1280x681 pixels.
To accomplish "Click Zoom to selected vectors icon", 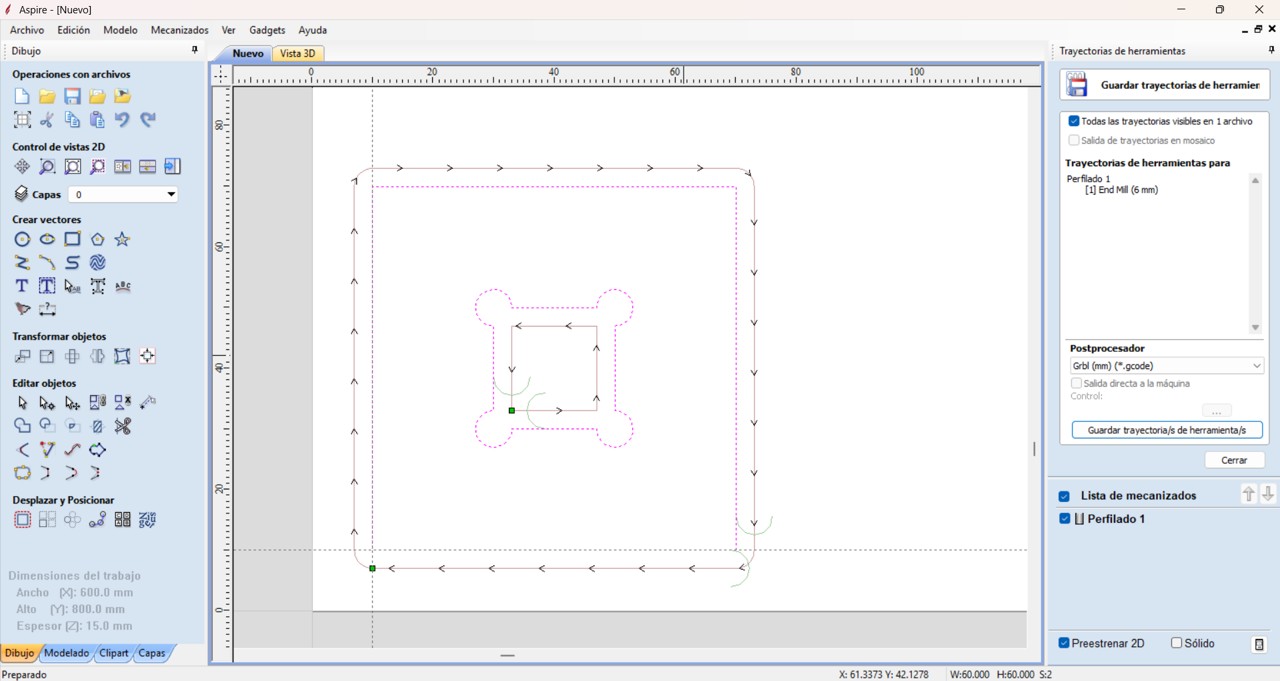I will click(x=97, y=166).
